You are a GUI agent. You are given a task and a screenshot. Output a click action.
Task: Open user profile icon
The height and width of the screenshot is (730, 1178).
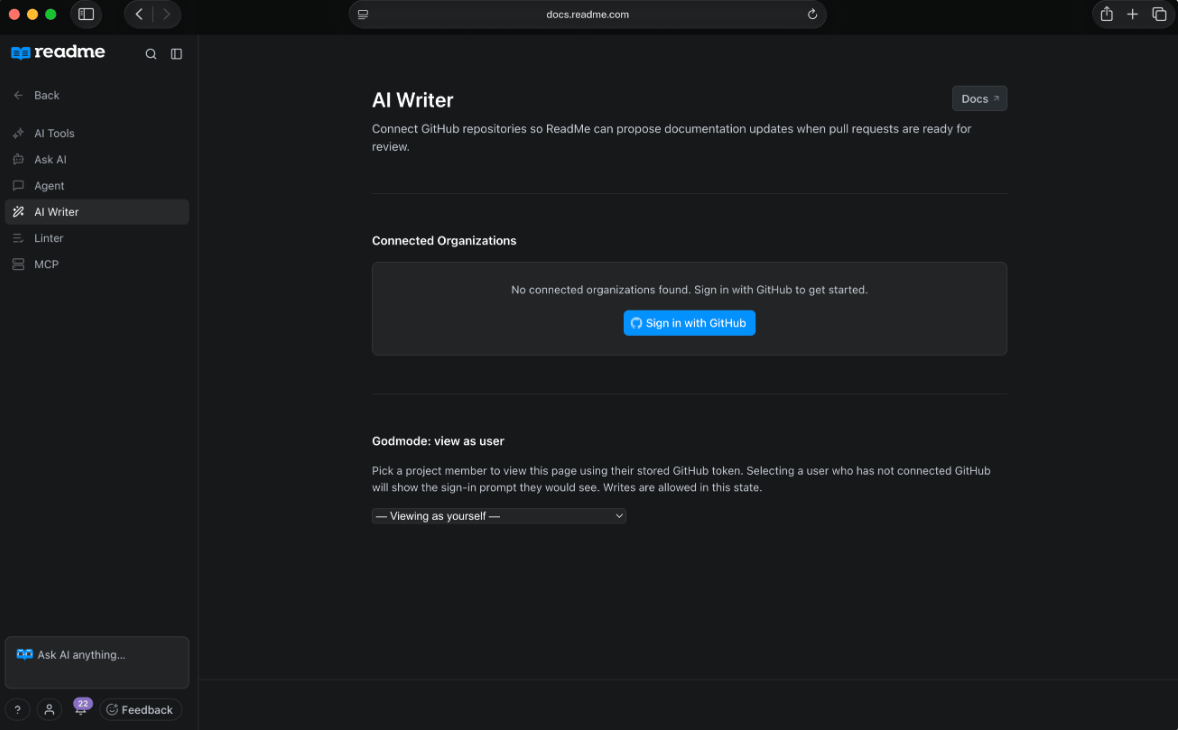pyautogui.click(x=50, y=710)
